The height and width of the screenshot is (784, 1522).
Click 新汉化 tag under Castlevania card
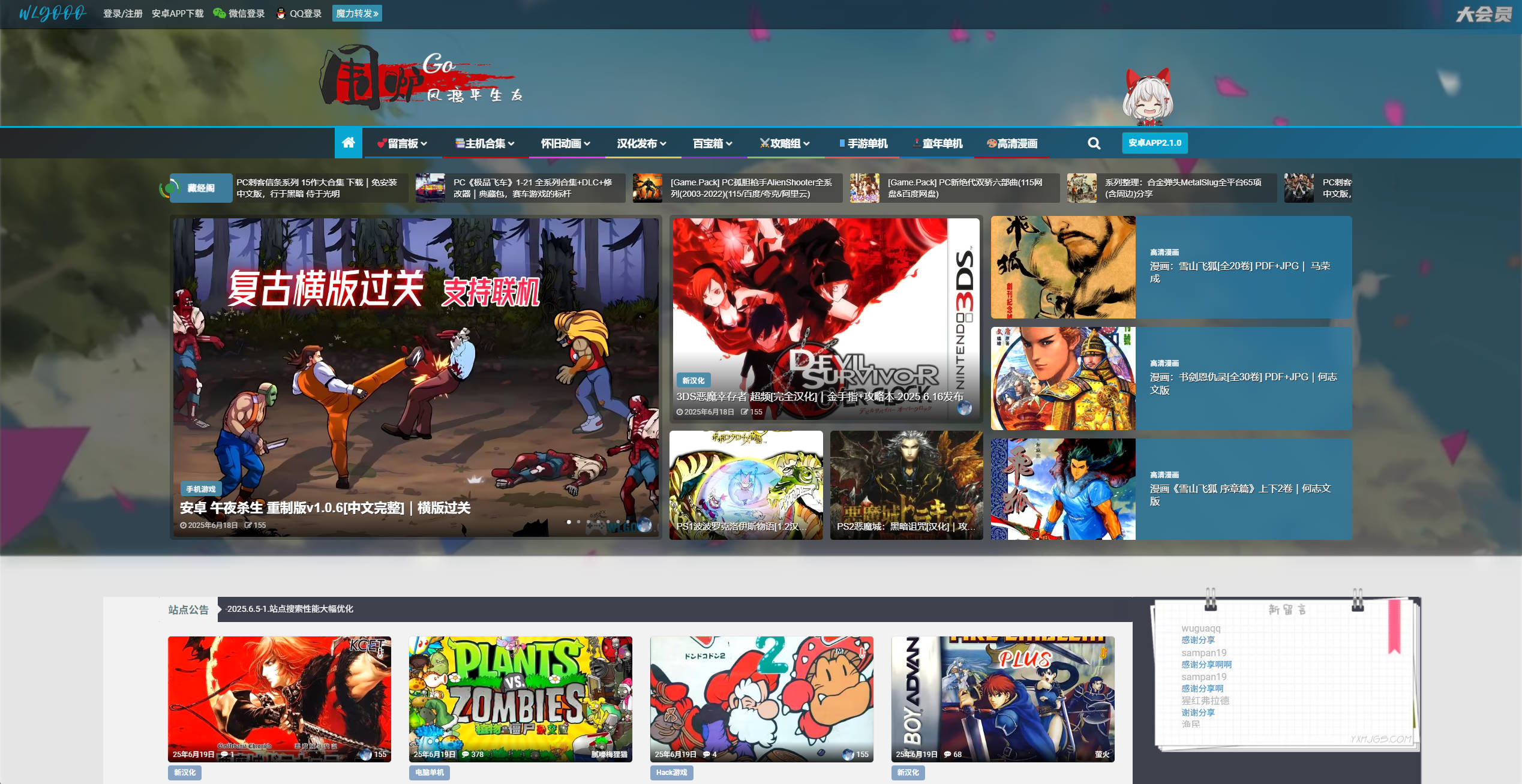pyautogui.click(x=185, y=773)
